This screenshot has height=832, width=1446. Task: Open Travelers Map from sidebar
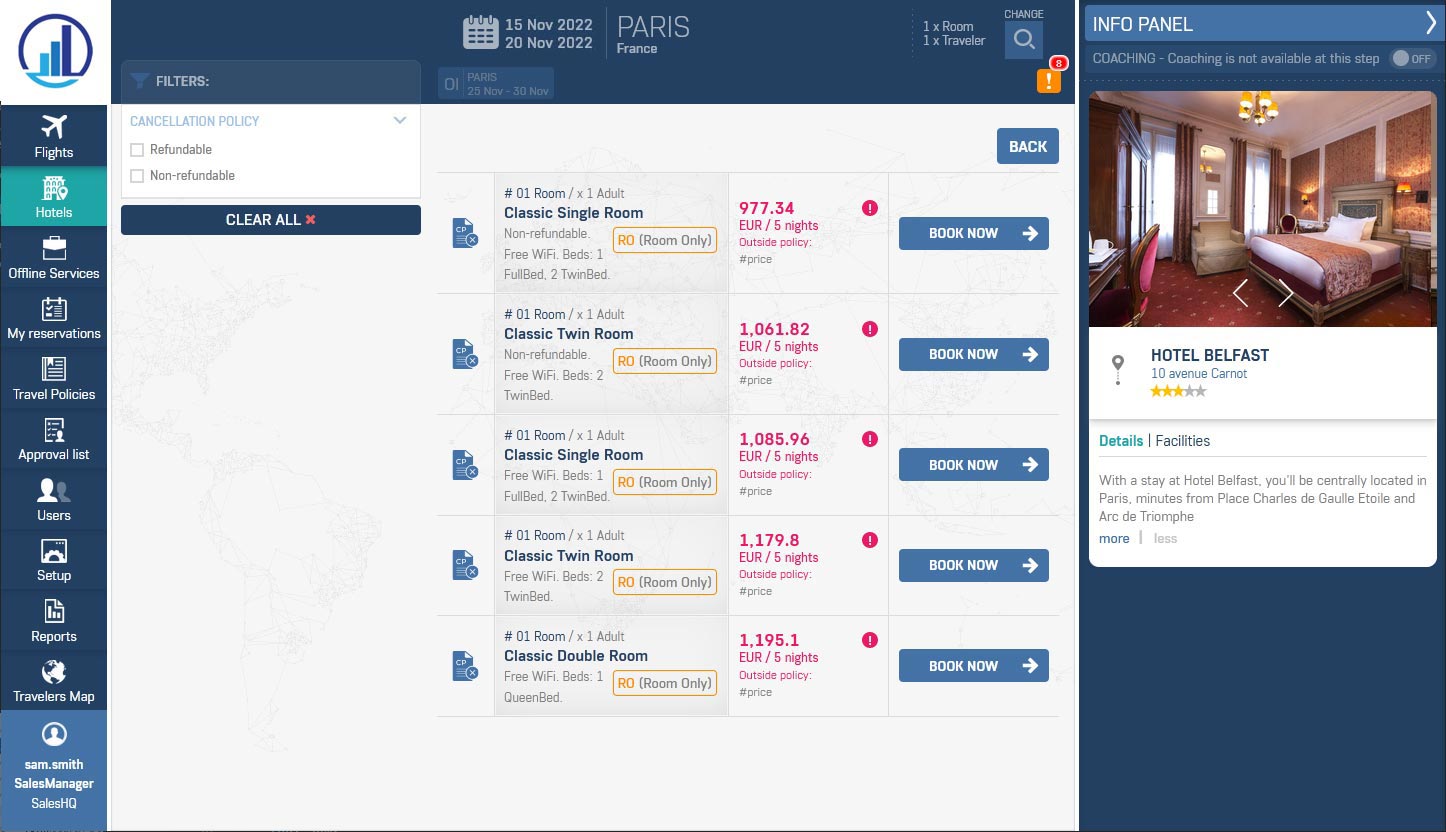coord(54,680)
